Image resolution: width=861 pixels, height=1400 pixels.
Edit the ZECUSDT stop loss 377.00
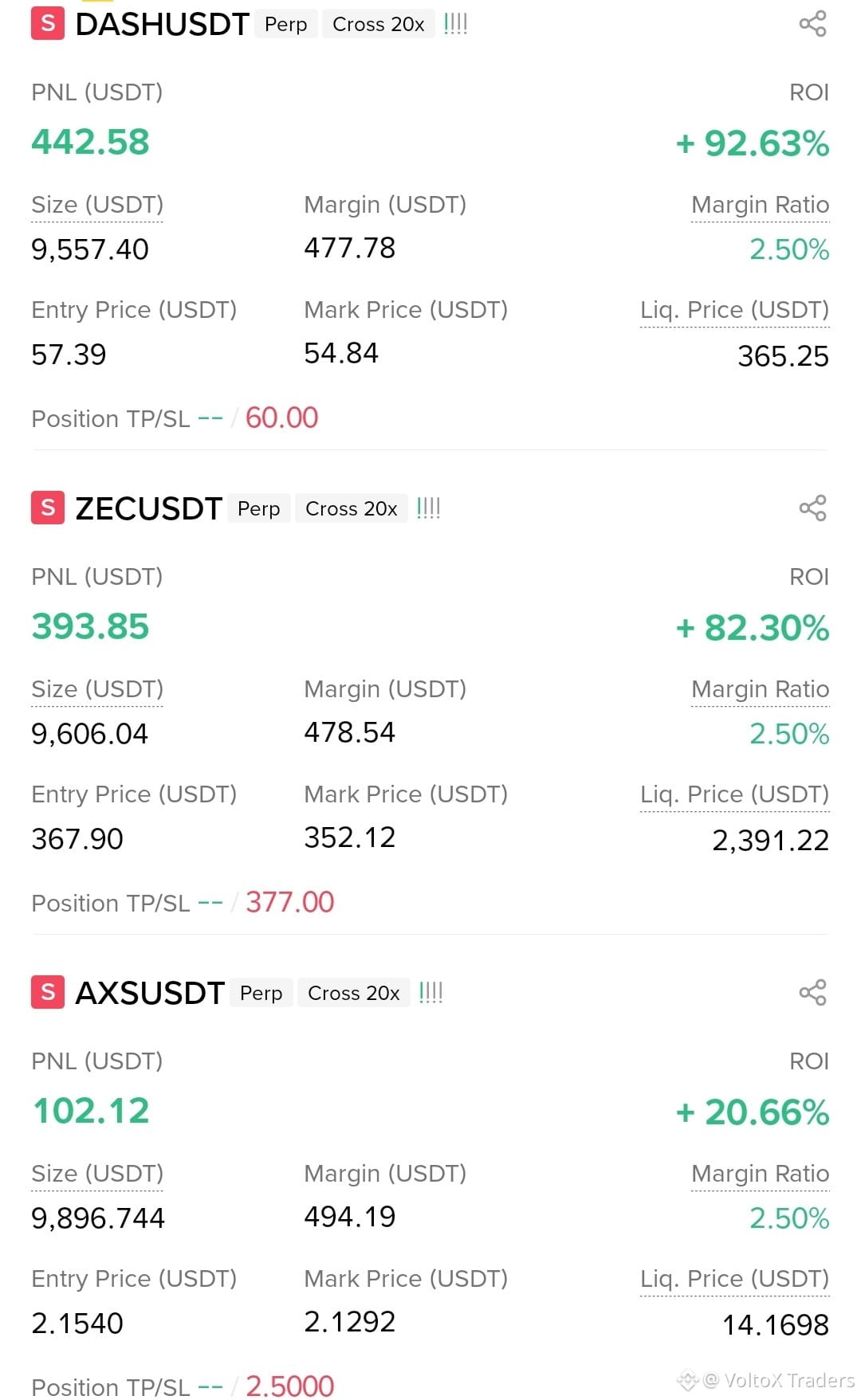(x=289, y=902)
